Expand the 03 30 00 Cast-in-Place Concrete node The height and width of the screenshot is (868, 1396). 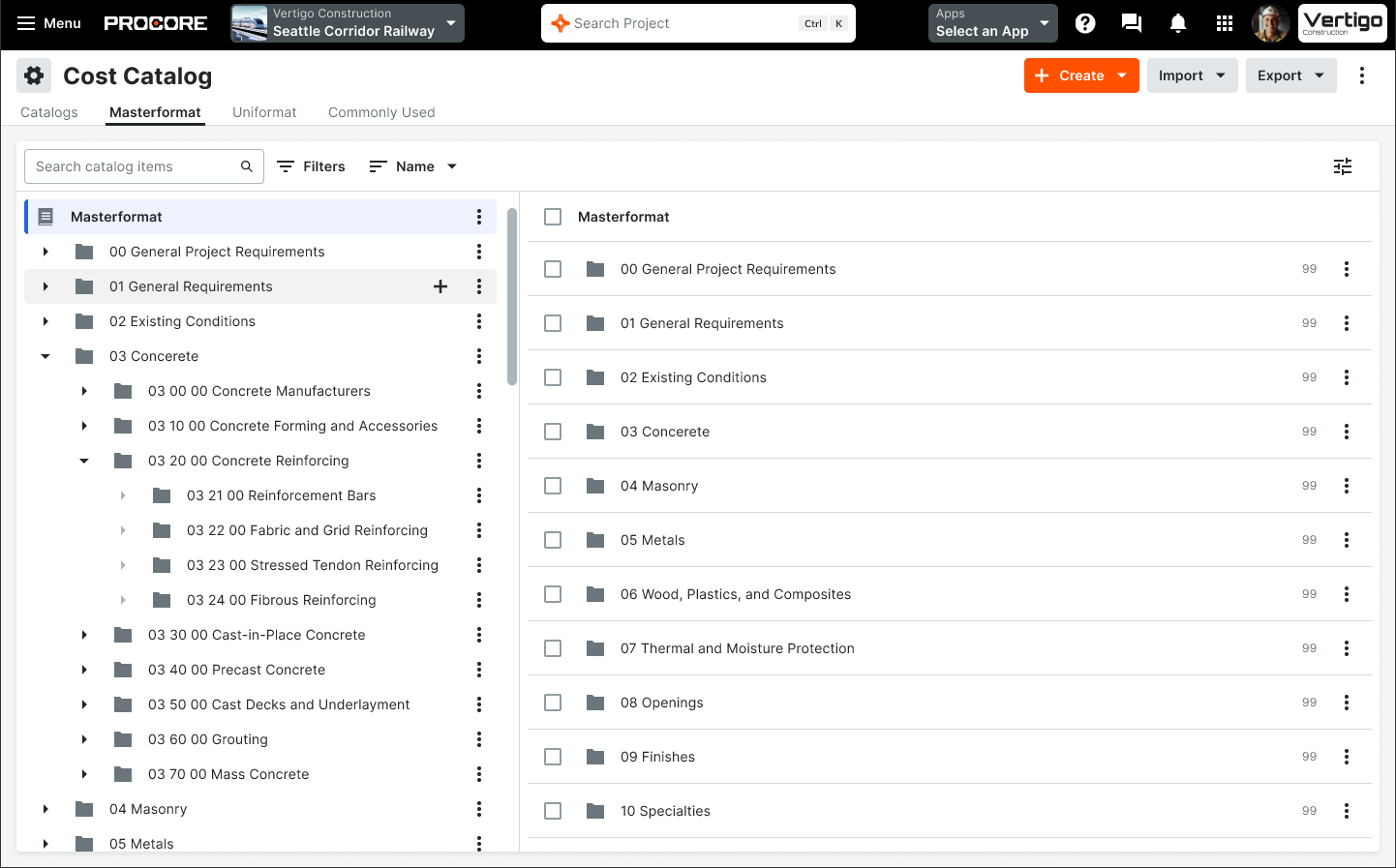tap(83, 635)
